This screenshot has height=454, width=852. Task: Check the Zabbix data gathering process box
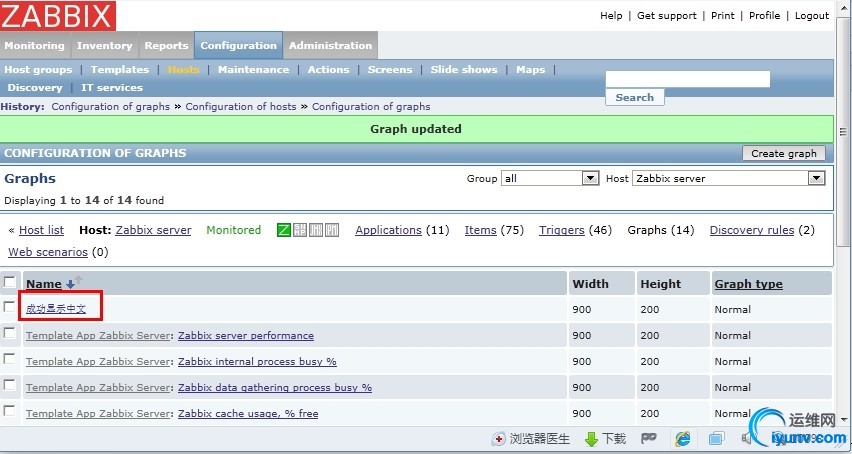coord(9,385)
